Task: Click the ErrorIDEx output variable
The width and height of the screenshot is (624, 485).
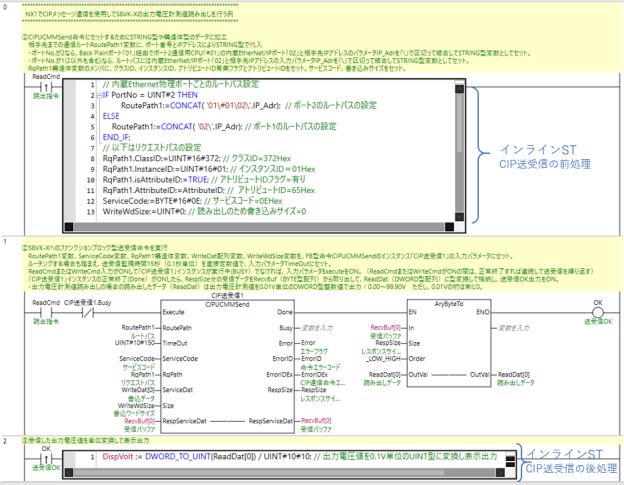Action: (314, 374)
